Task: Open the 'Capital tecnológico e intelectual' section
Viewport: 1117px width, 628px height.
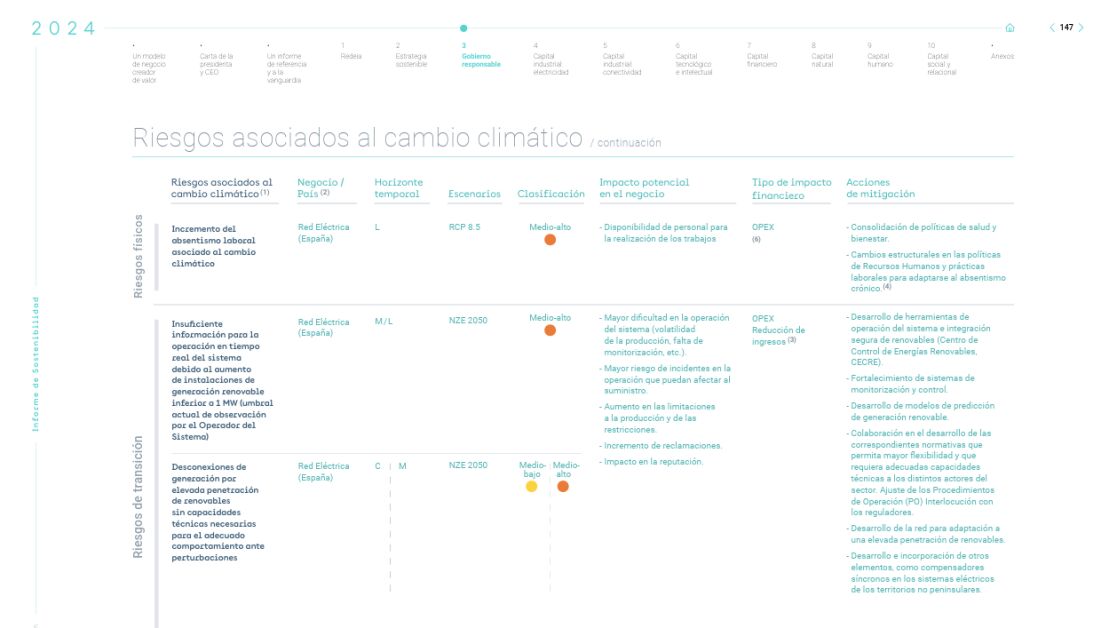Action: (695, 64)
